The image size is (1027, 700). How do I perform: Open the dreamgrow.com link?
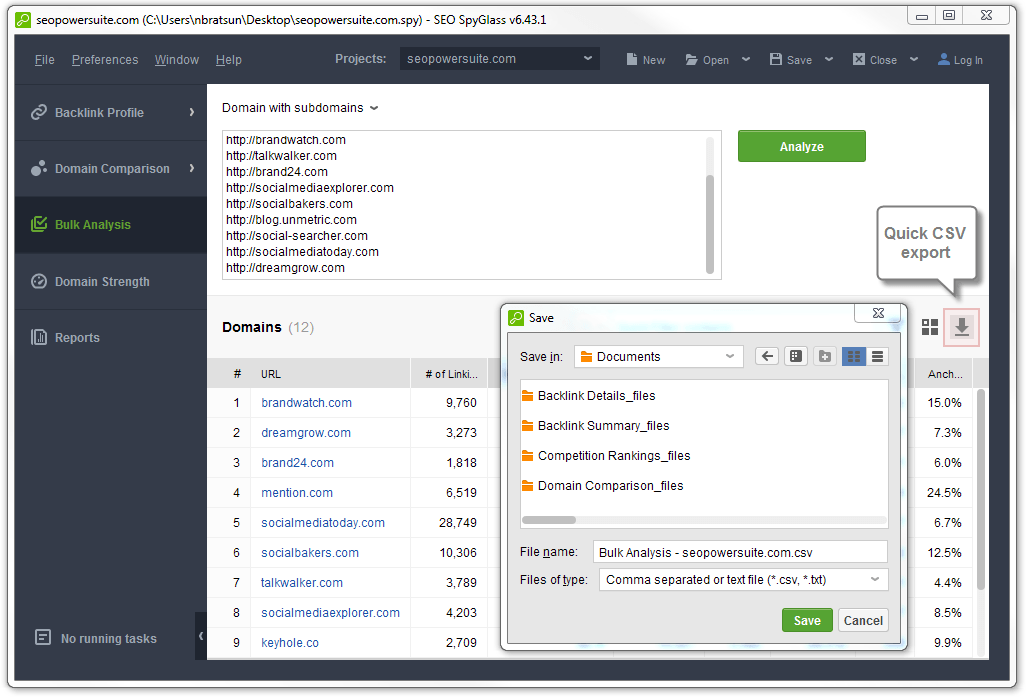[306, 433]
